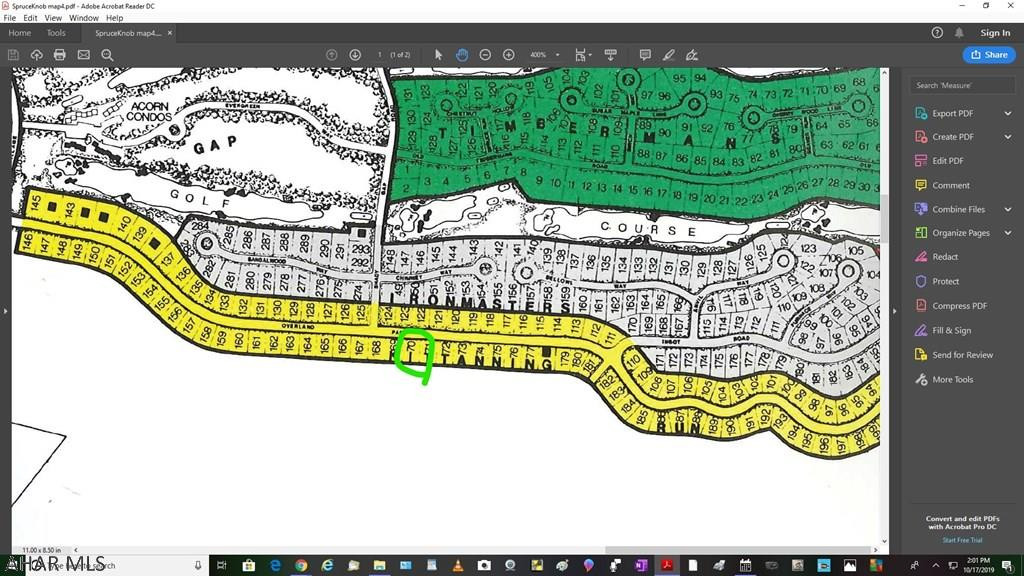Open the View menu
This screenshot has height=576, width=1024.
[53, 18]
